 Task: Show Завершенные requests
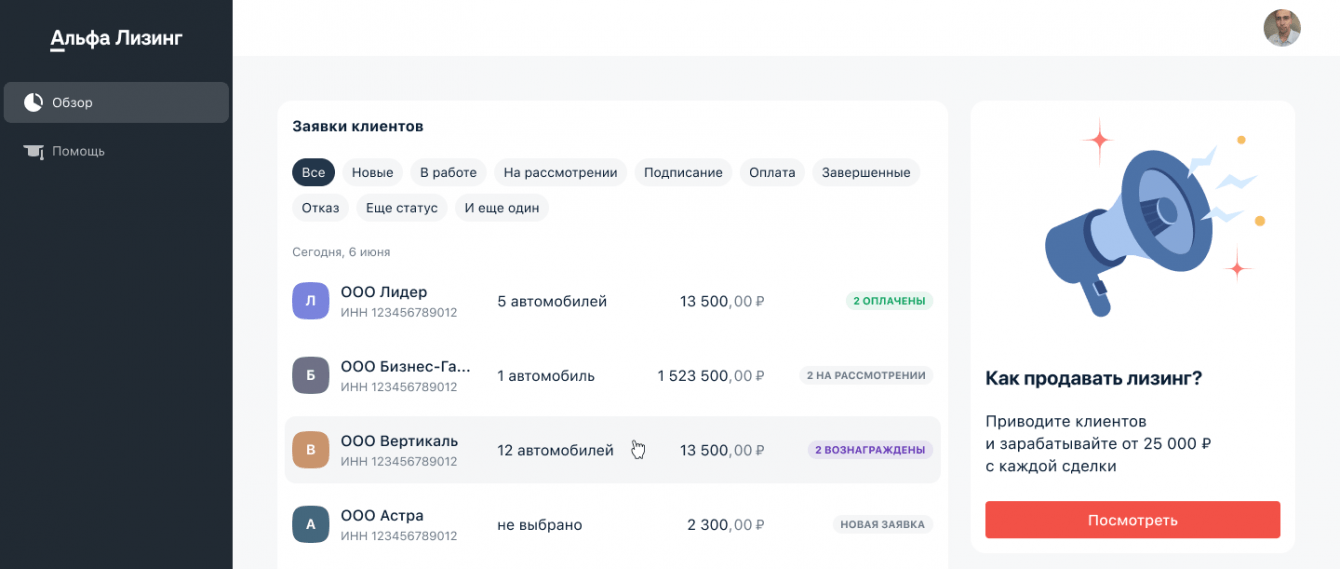[866, 172]
